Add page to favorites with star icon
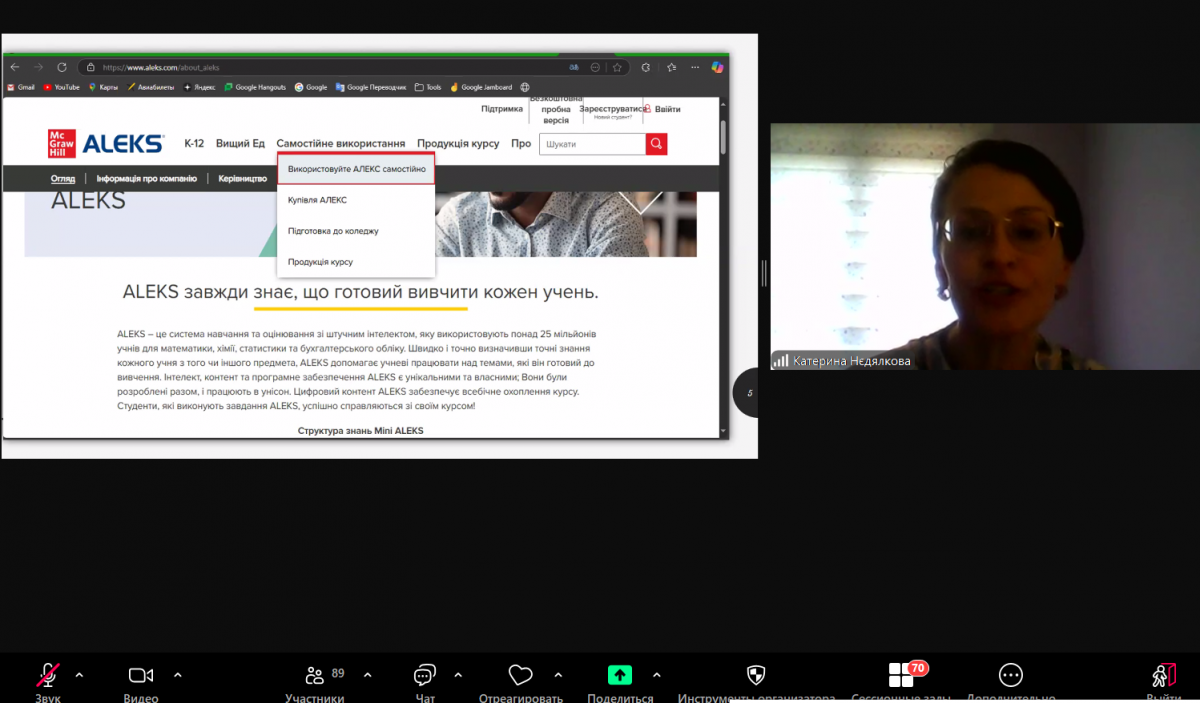Screen dimensions: 1200x703 tap(617, 67)
